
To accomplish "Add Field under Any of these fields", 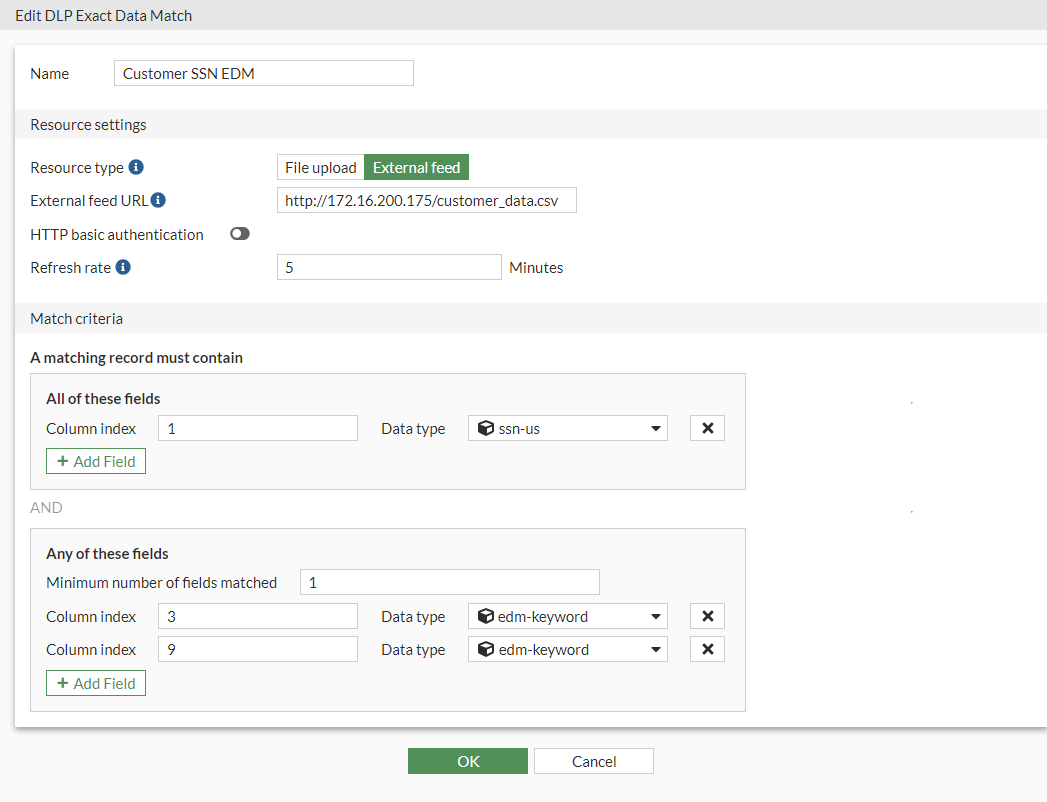I will [x=96, y=683].
